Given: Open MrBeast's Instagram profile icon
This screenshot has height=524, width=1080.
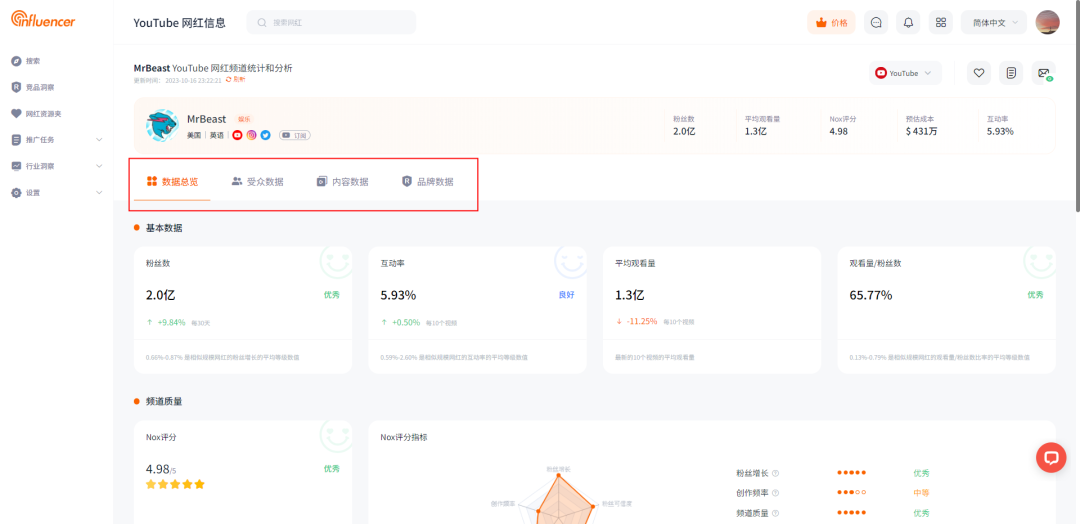Looking at the screenshot, I should click(251, 135).
